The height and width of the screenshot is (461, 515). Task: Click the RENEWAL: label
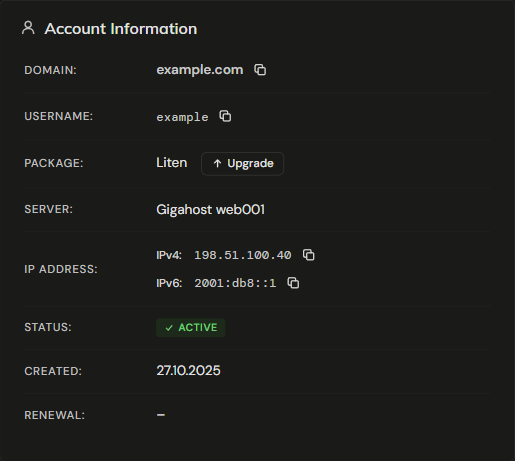coord(54,415)
